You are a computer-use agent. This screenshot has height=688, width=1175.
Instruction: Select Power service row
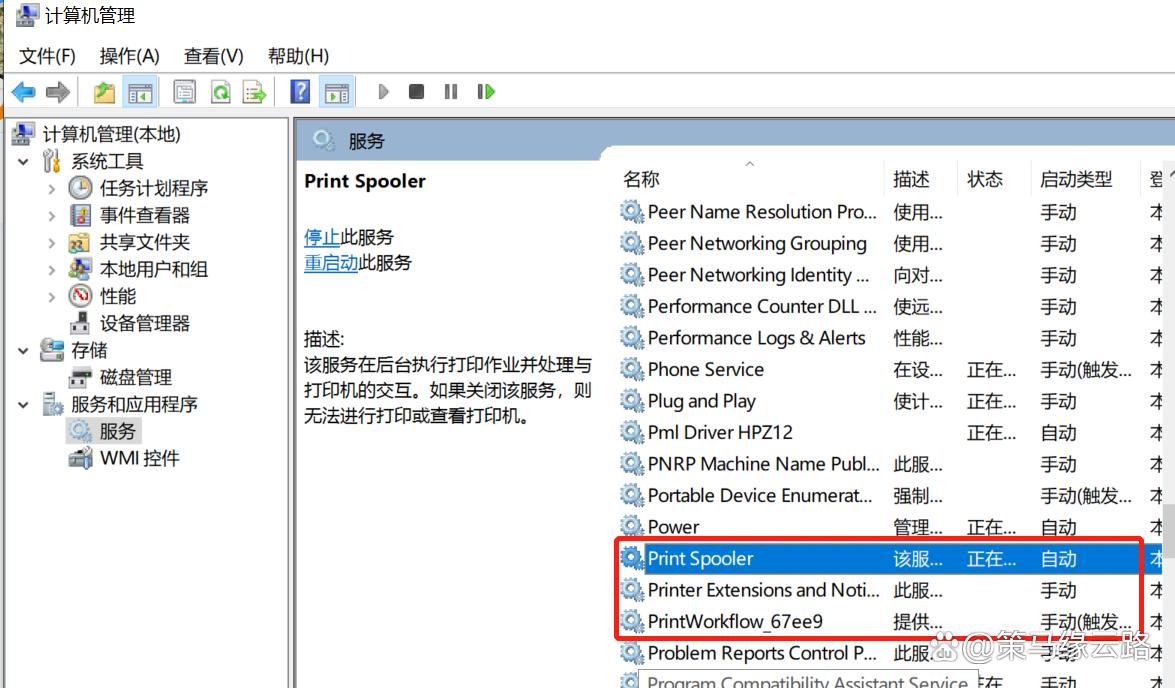coord(890,527)
